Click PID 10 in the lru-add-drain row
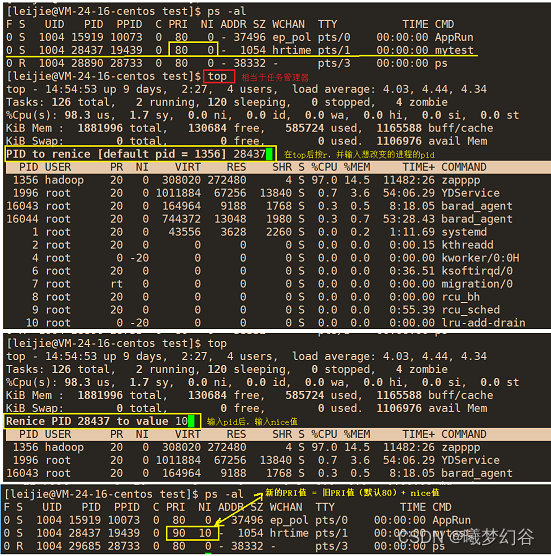Viewport: 551px width, 556px height. pos(32,323)
